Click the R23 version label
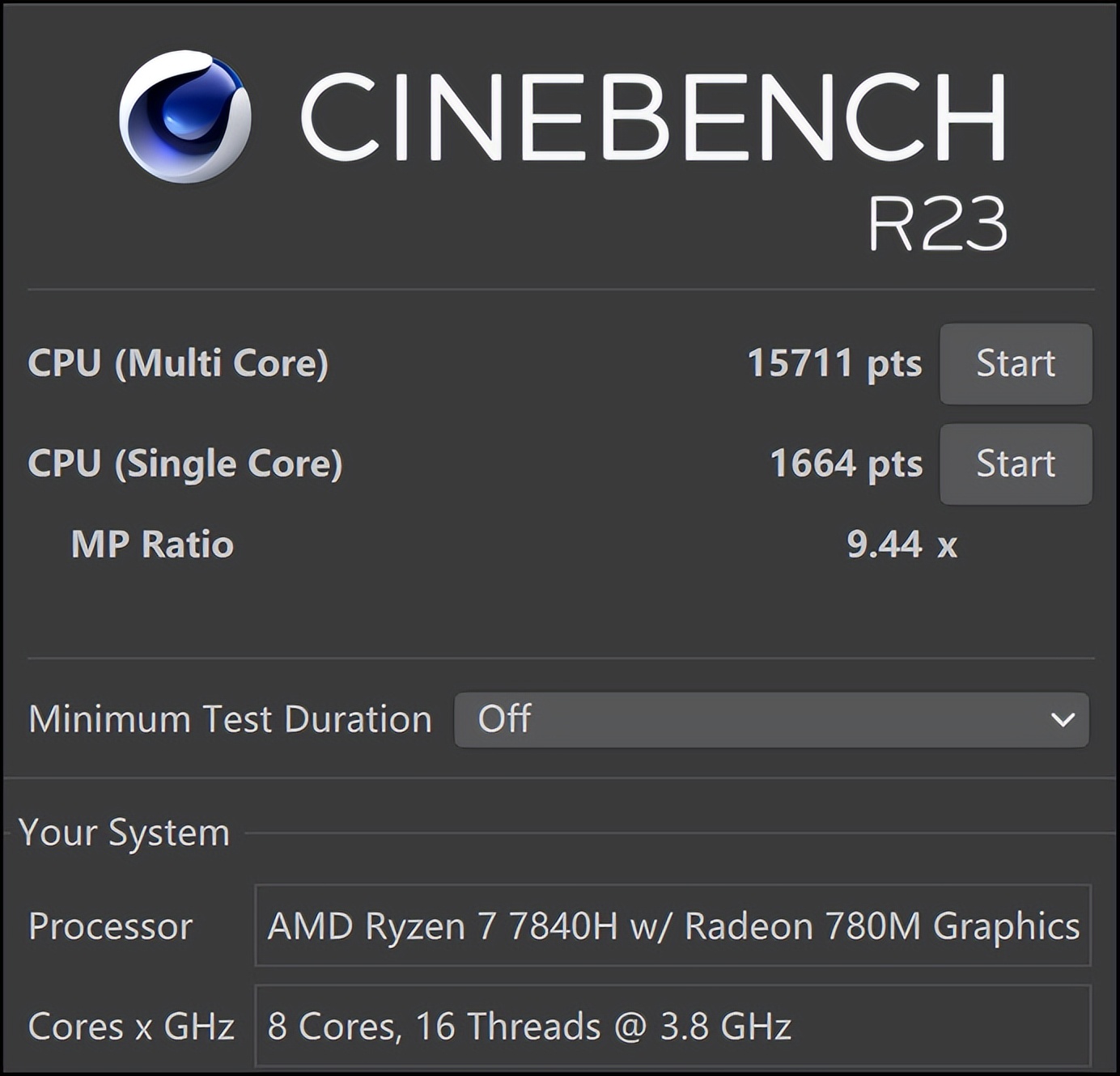This screenshot has height=1076, width=1120. tap(937, 223)
